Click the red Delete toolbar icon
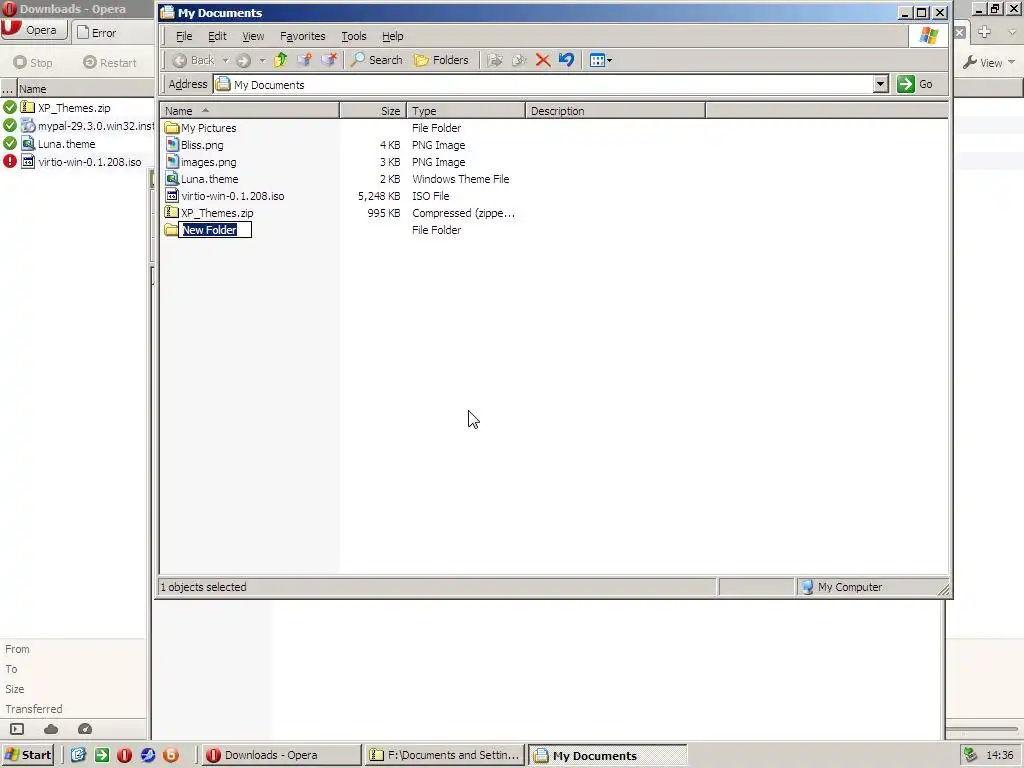The width and height of the screenshot is (1024, 768). pyautogui.click(x=543, y=60)
